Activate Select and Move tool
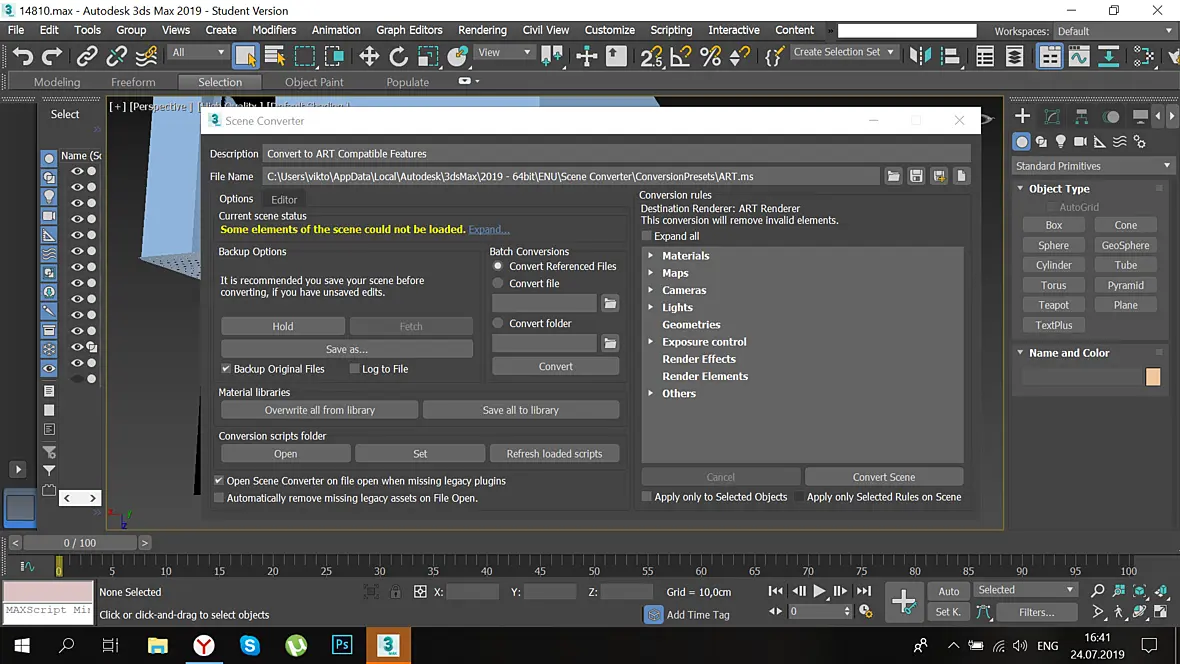Screen dimensions: 1180x664 (x=369, y=56)
